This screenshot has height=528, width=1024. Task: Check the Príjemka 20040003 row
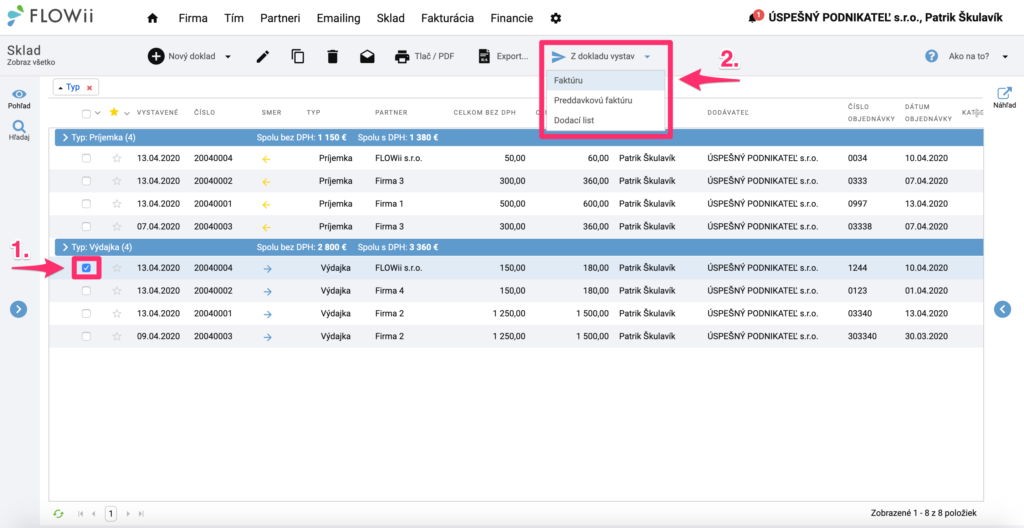(86, 227)
